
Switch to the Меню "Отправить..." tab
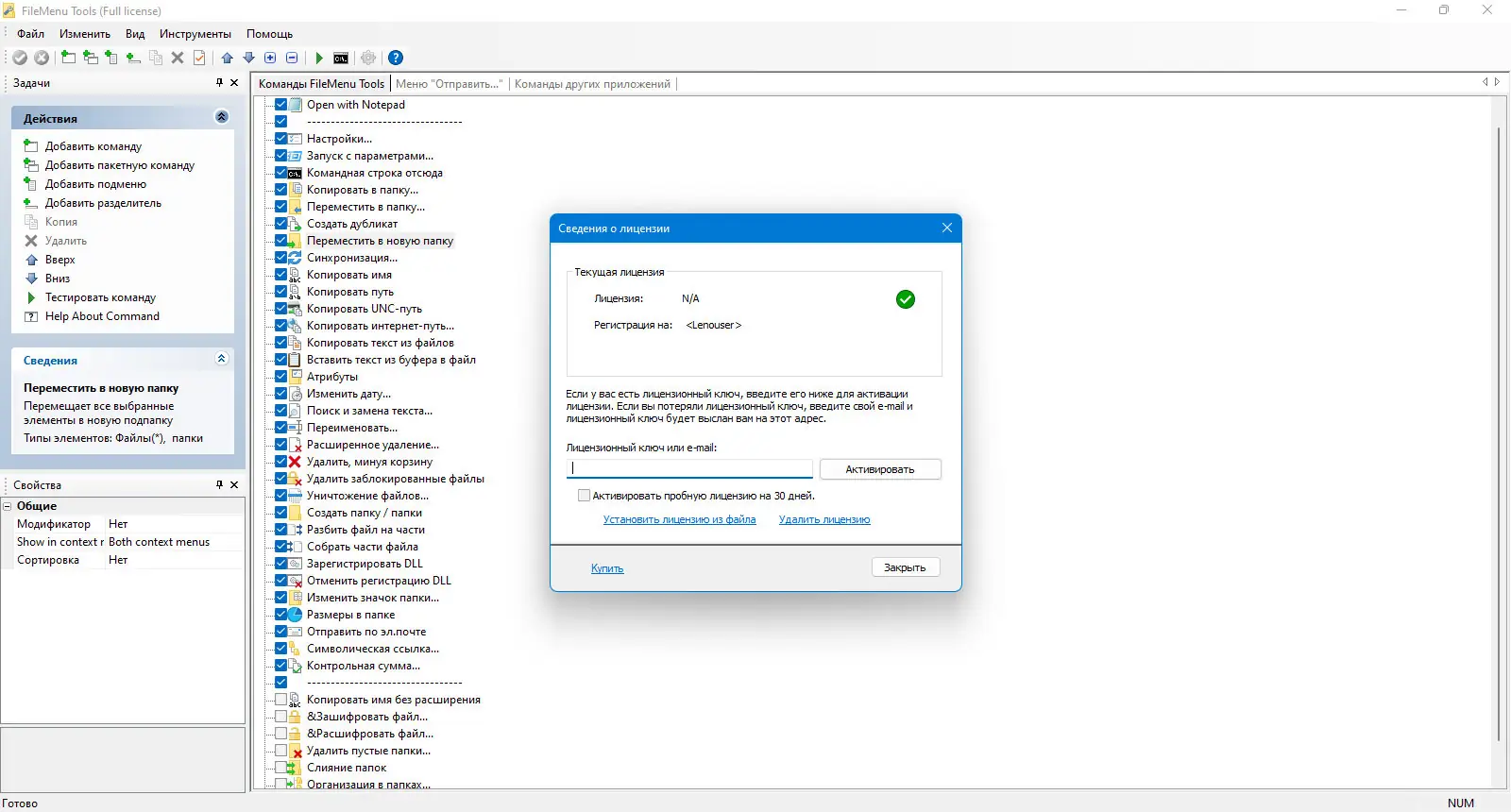tap(450, 84)
